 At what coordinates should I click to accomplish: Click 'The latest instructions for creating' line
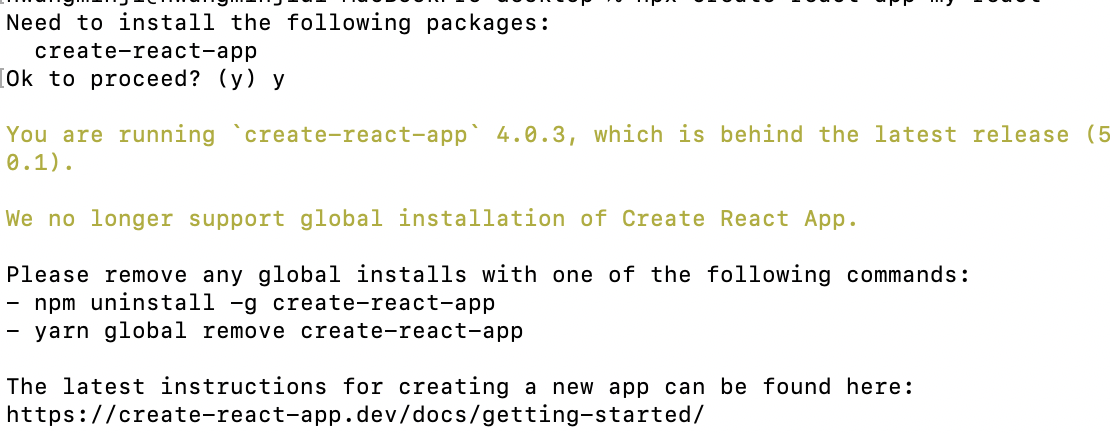tap(460, 387)
